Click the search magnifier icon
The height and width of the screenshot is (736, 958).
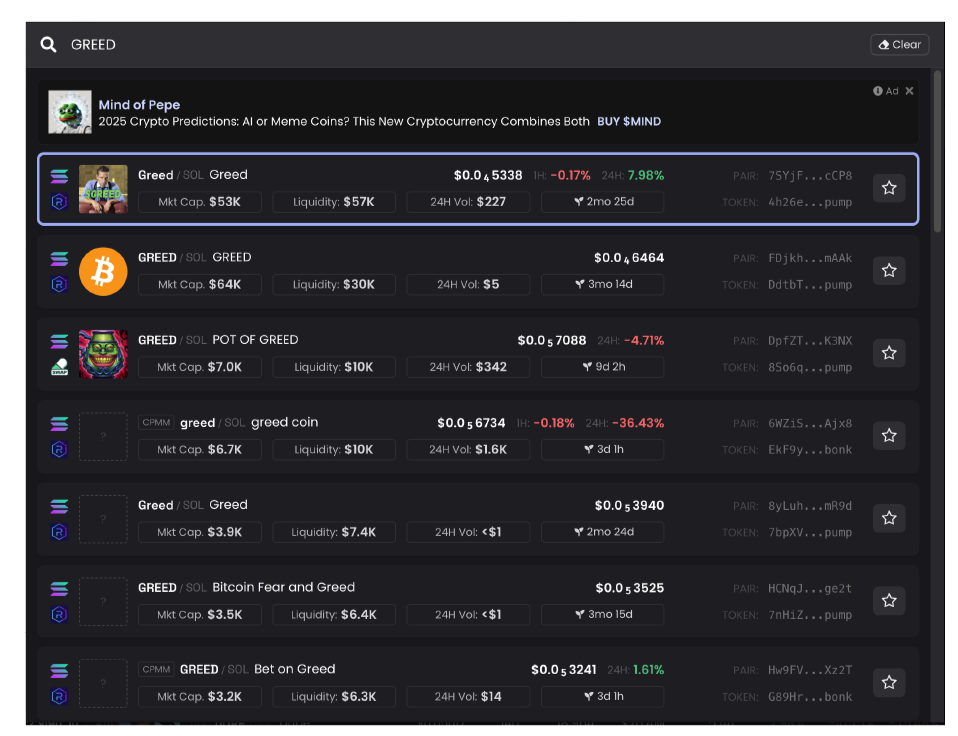pos(47,44)
